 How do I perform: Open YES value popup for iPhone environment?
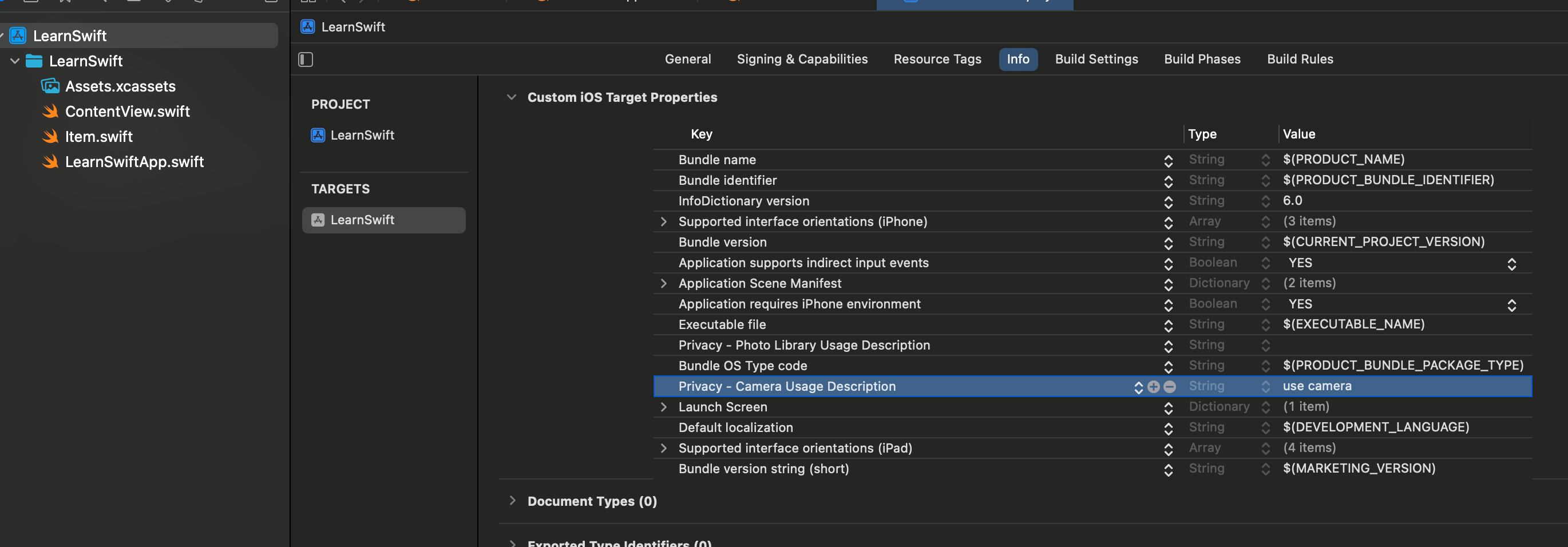pyautogui.click(x=1511, y=305)
